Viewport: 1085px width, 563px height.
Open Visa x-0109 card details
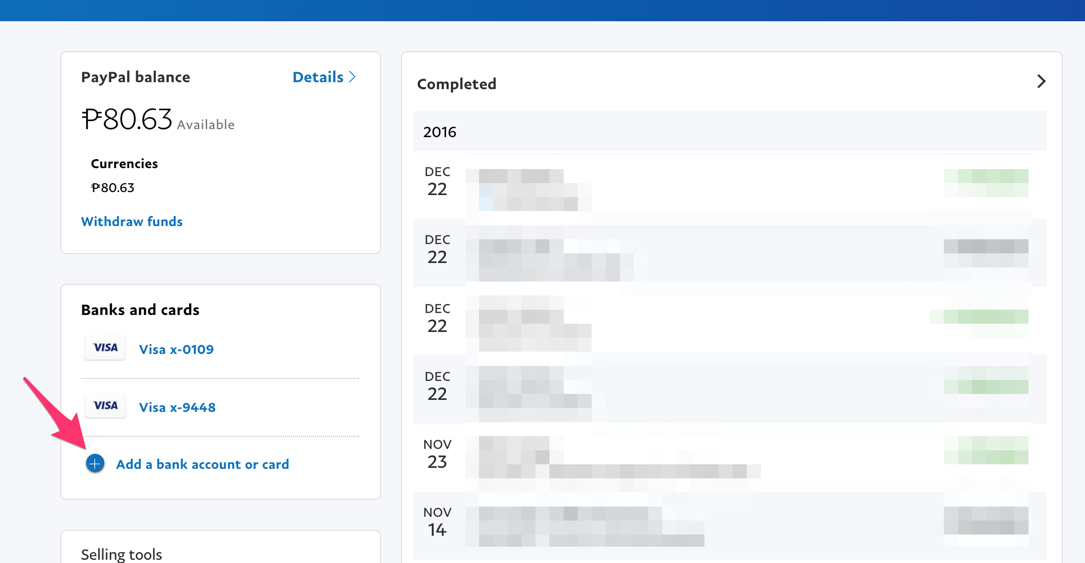coord(176,349)
